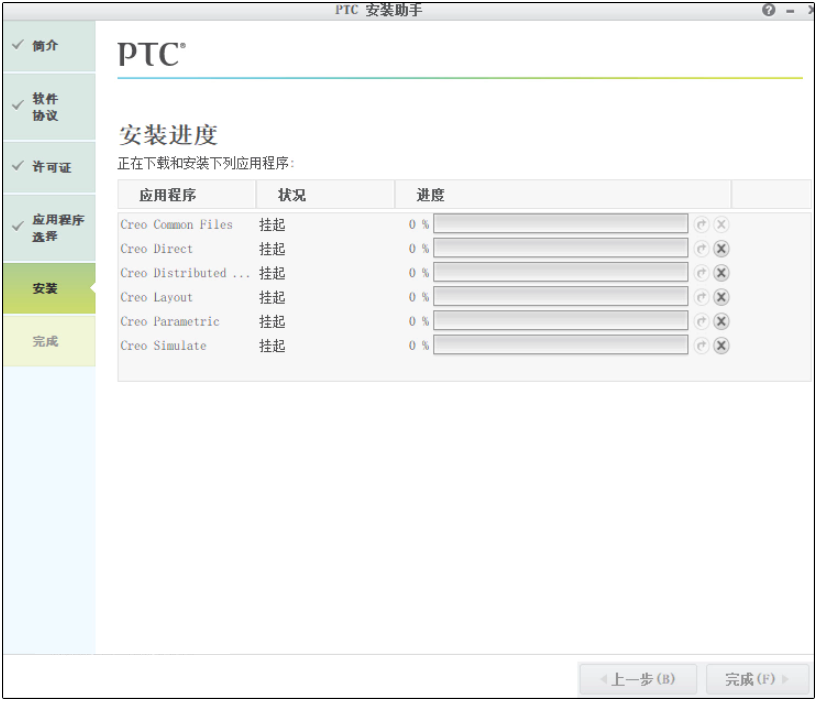Select the Creo Layout row name

point(157,297)
